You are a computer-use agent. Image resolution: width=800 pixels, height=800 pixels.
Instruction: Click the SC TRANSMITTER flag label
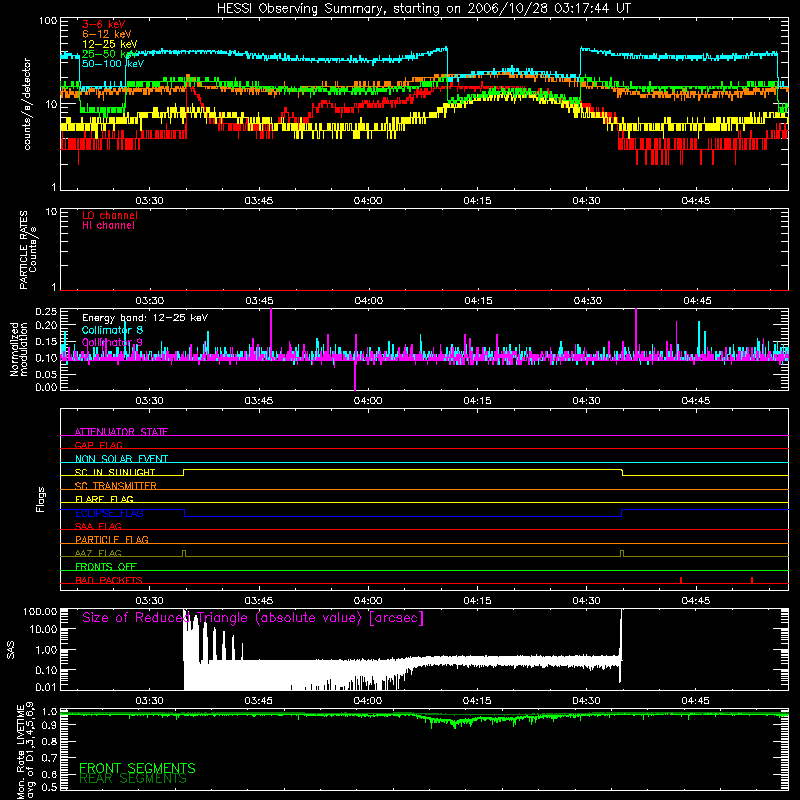(x=116, y=485)
